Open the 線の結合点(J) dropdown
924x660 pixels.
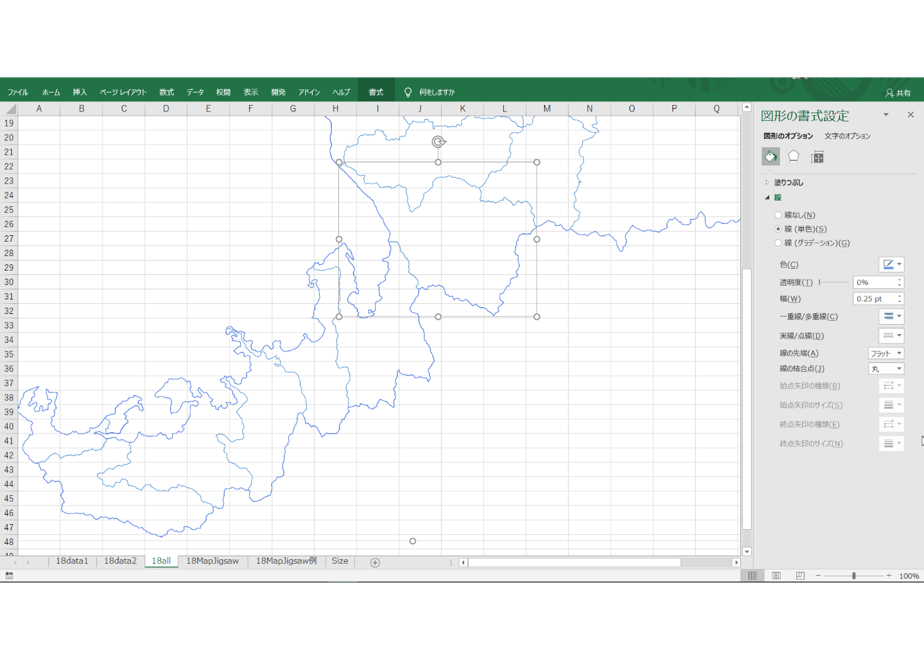pos(886,369)
